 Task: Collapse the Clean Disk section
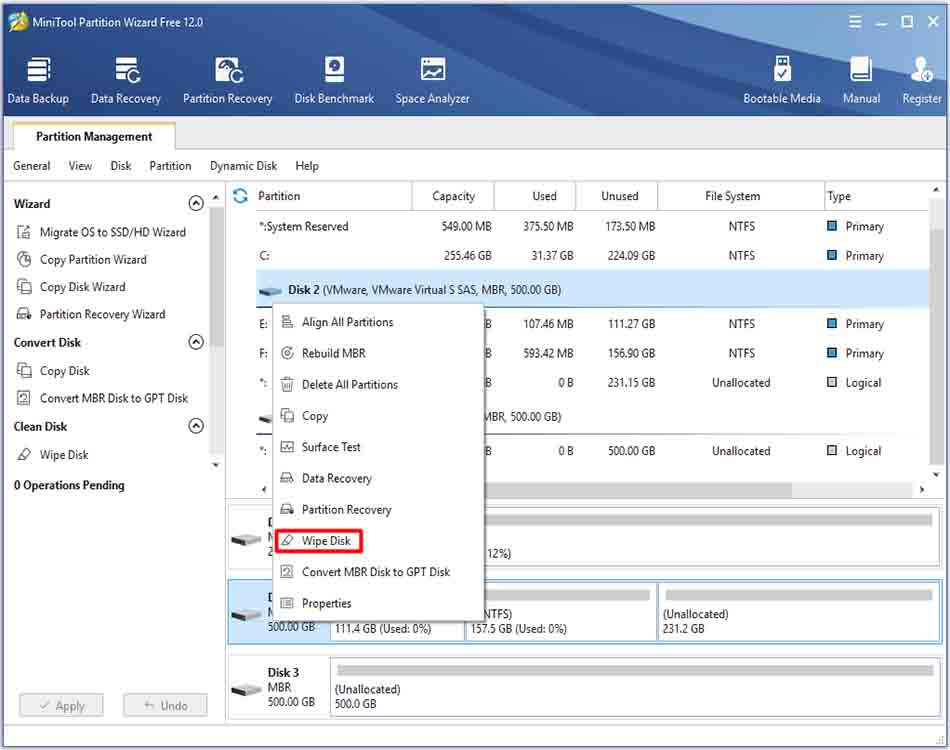[x=196, y=426]
